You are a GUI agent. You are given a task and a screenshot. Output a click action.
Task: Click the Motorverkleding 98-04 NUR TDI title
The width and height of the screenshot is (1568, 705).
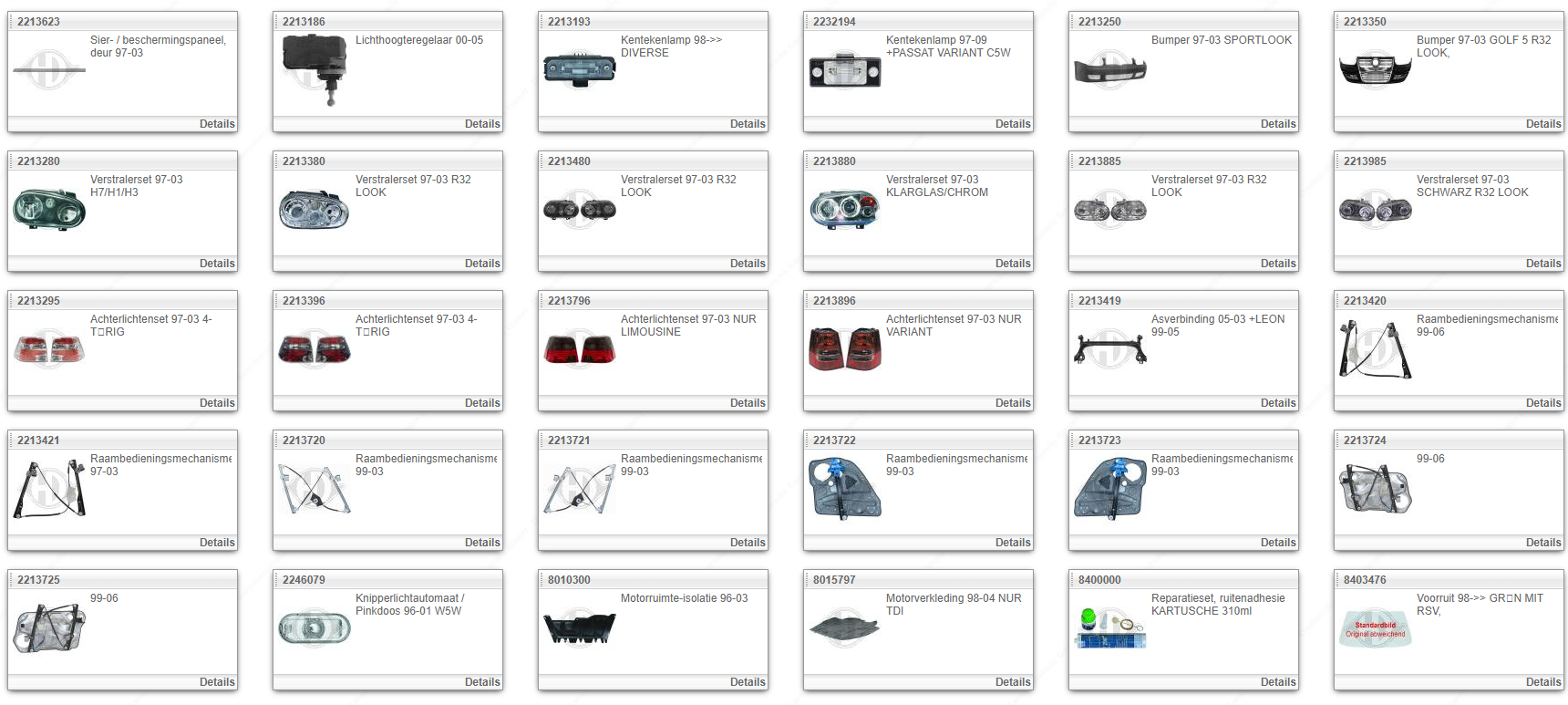pos(953,605)
